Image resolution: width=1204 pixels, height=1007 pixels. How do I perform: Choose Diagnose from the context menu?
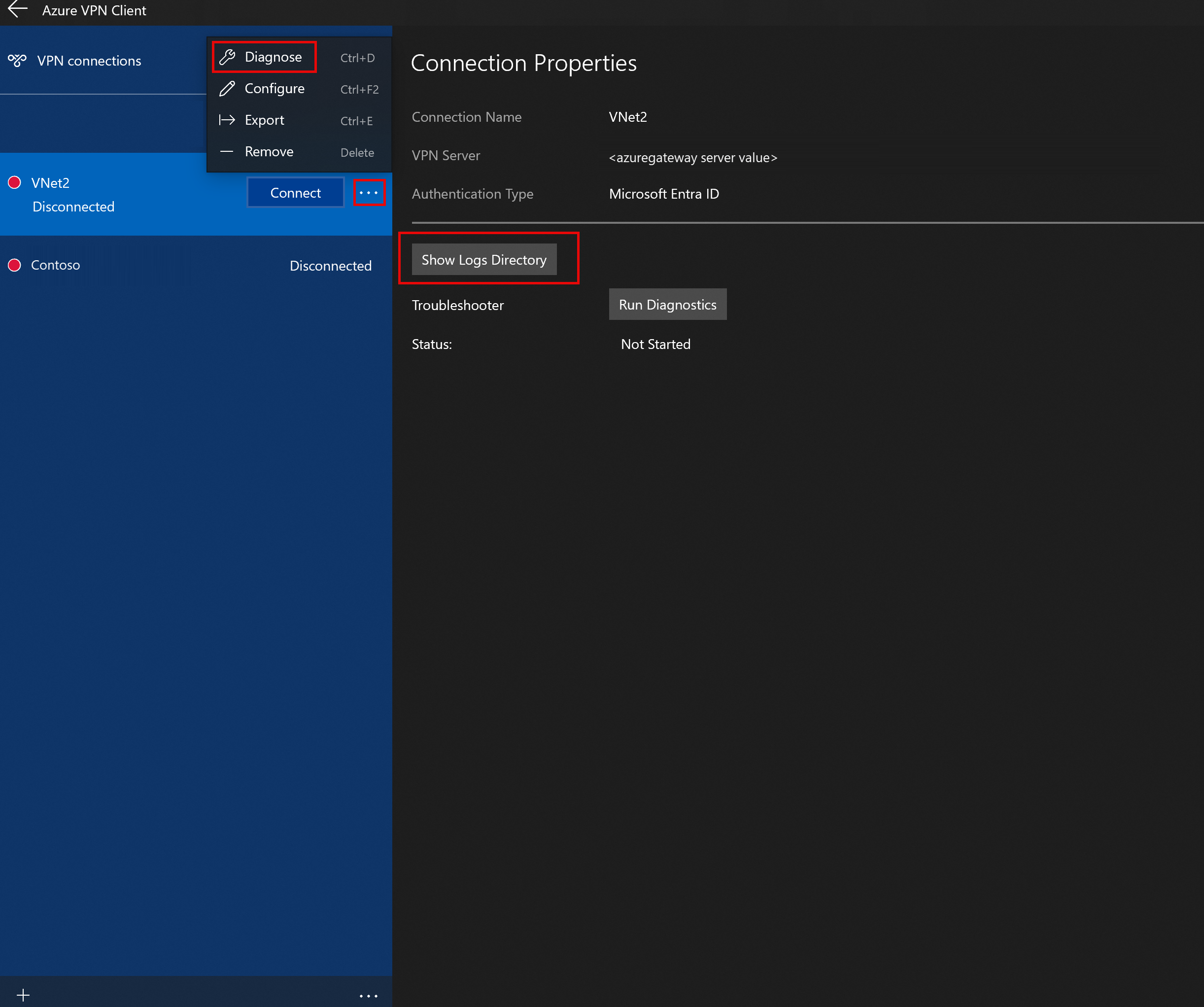click(273, 57)
